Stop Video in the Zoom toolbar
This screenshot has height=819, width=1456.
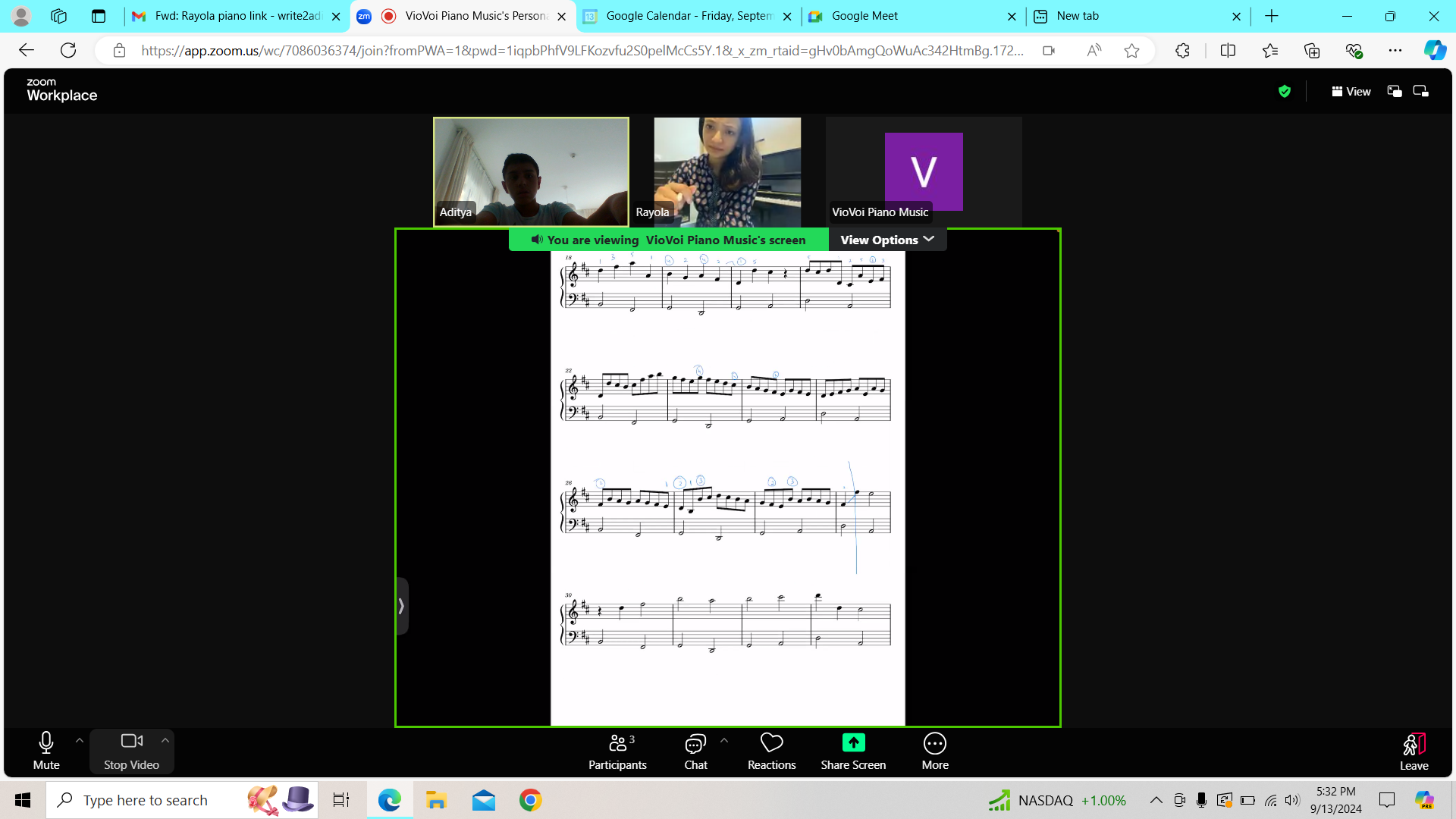coord(131,751)
